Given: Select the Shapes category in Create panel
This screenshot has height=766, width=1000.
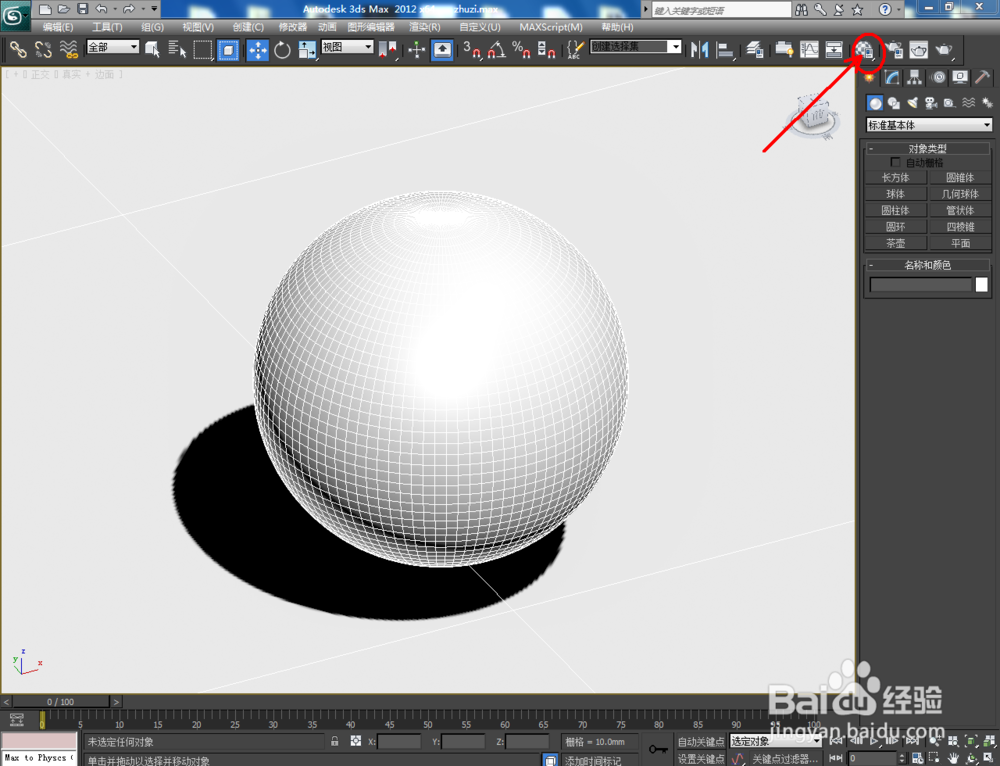Looking at the screenshot, I should point(893,102).
